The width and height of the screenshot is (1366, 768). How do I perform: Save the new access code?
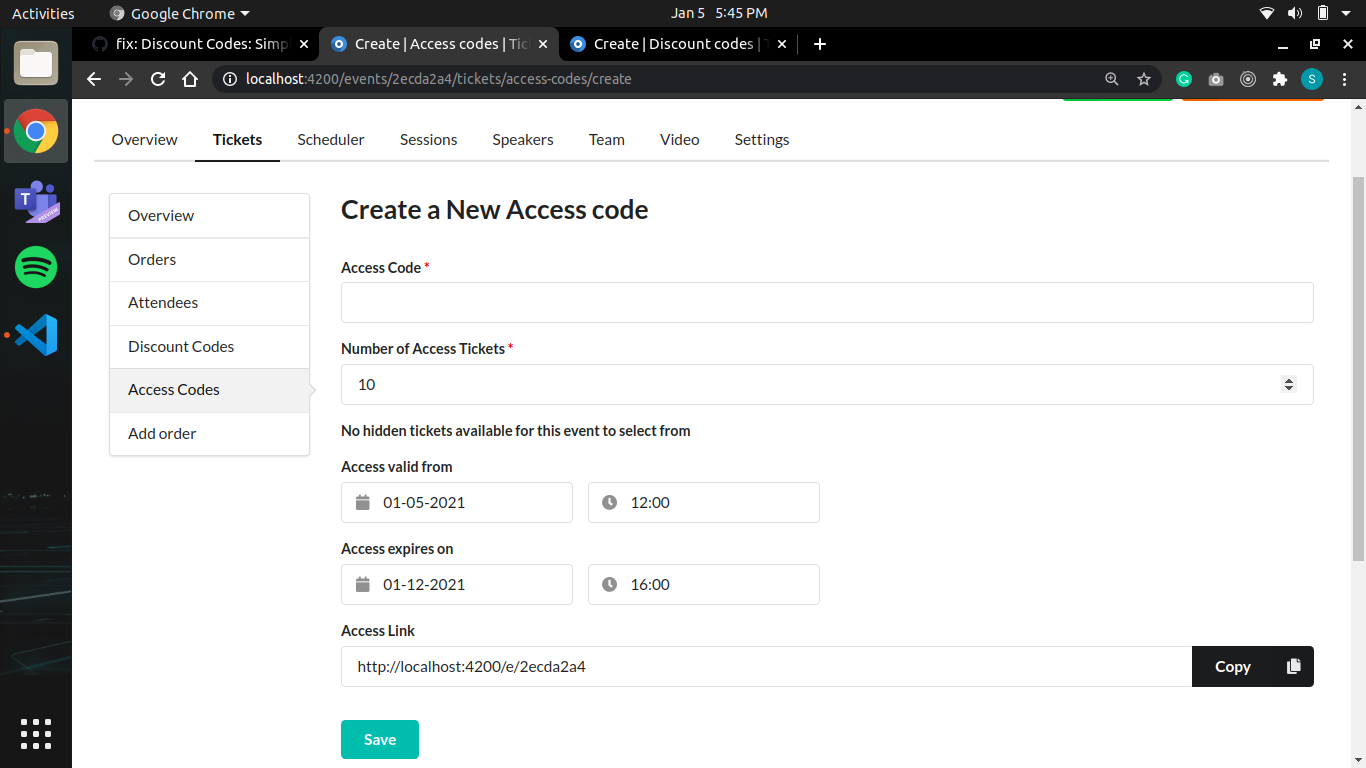[x=379, y=739]
